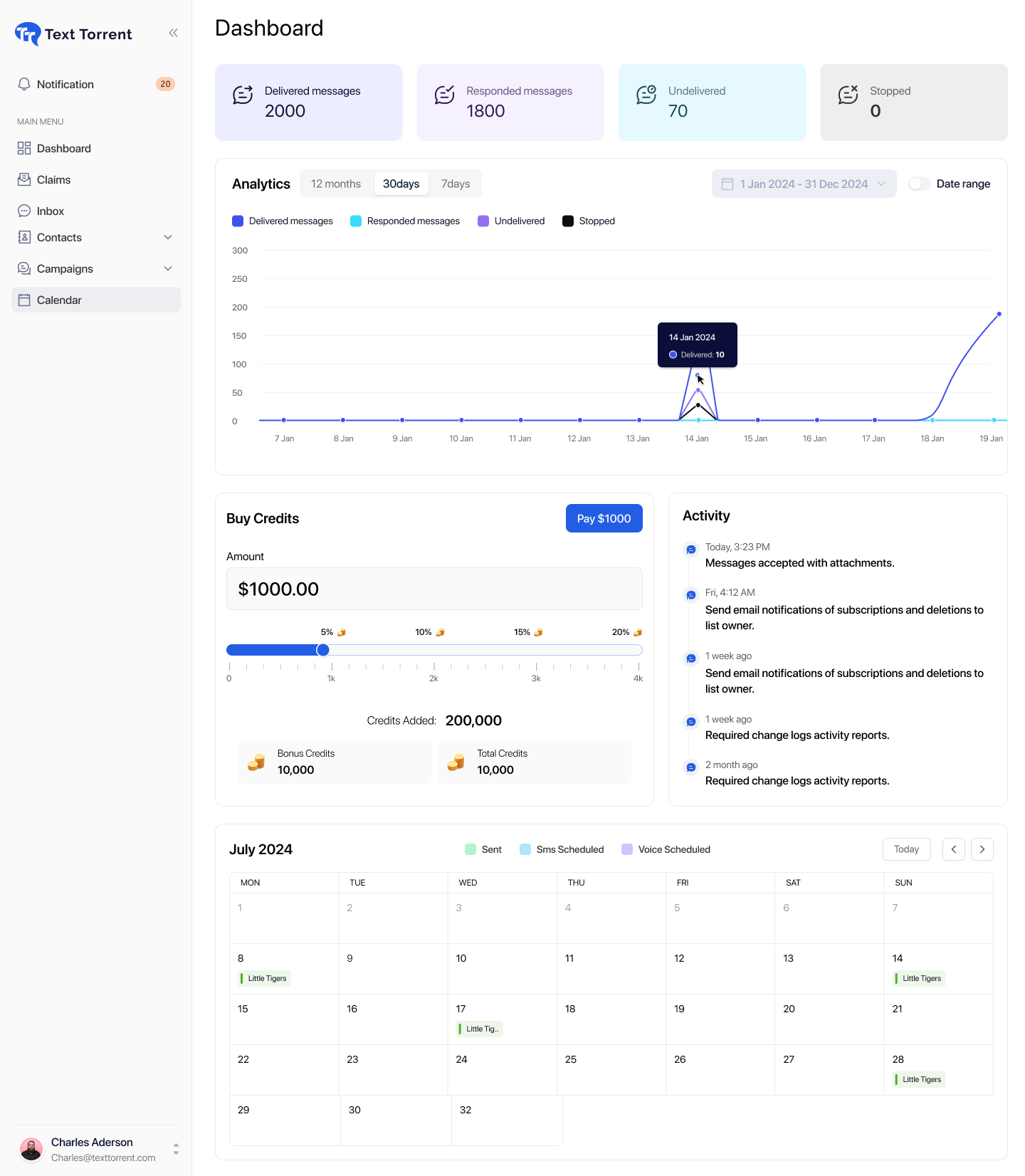The width and height of the screenshot is (1025, 1176).
Task: Toggle Stopped legend series
Action: (589, 221)
